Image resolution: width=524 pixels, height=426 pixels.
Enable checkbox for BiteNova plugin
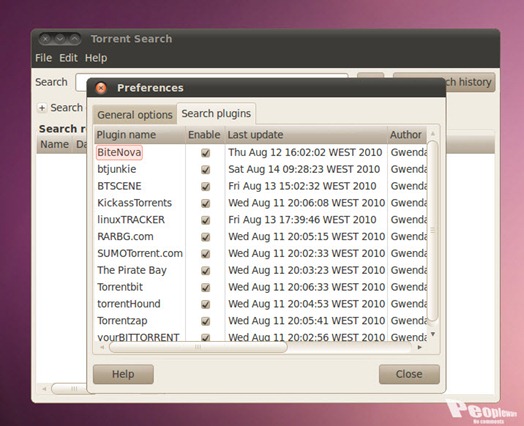tap(205, 153)
